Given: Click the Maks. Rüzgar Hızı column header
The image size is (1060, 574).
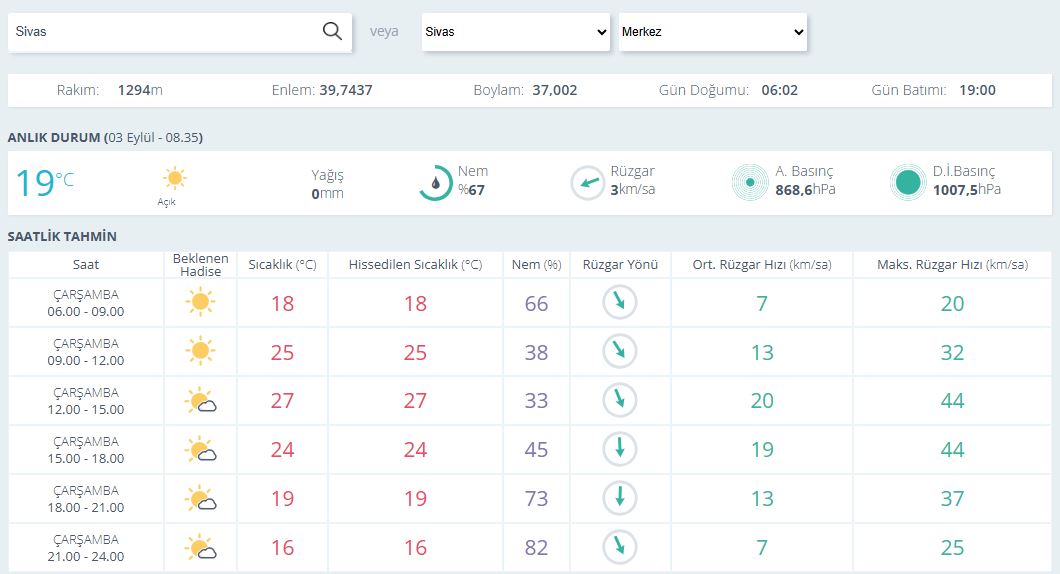Looking at the screenshot, I should (x=952, y=265).
